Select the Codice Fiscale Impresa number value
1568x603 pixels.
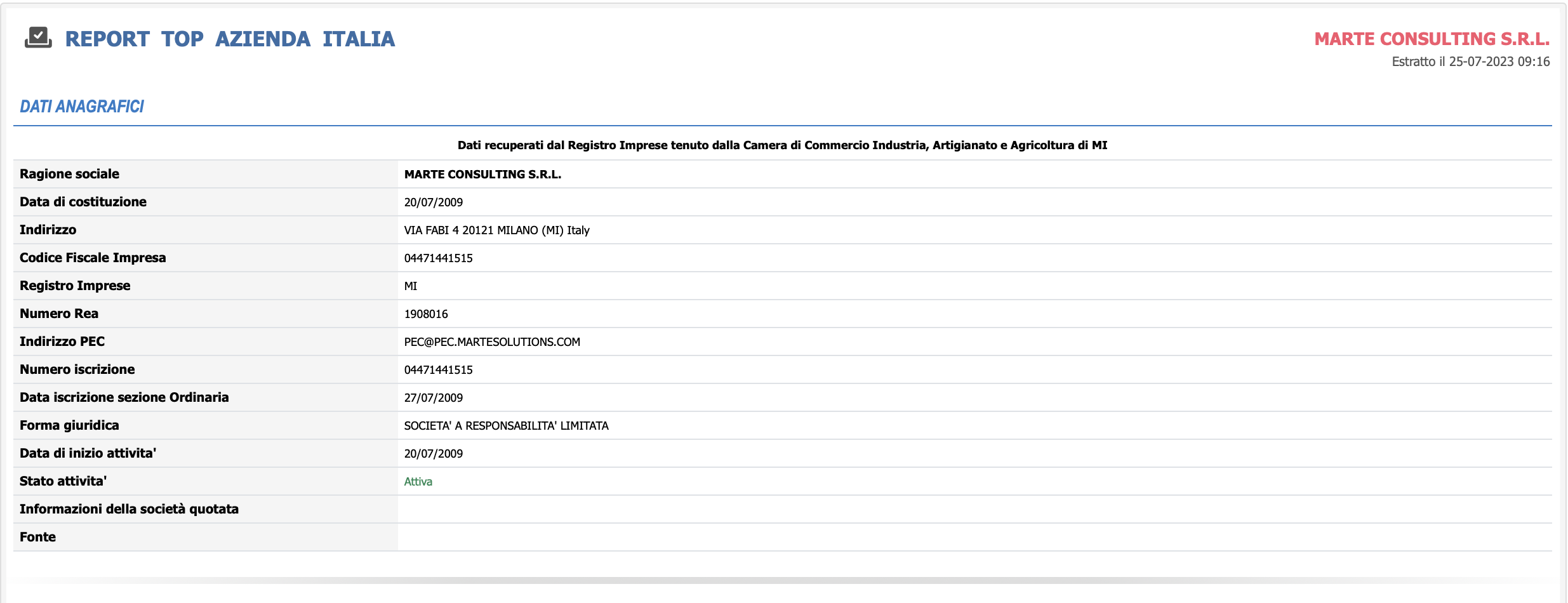pos(438,258)
